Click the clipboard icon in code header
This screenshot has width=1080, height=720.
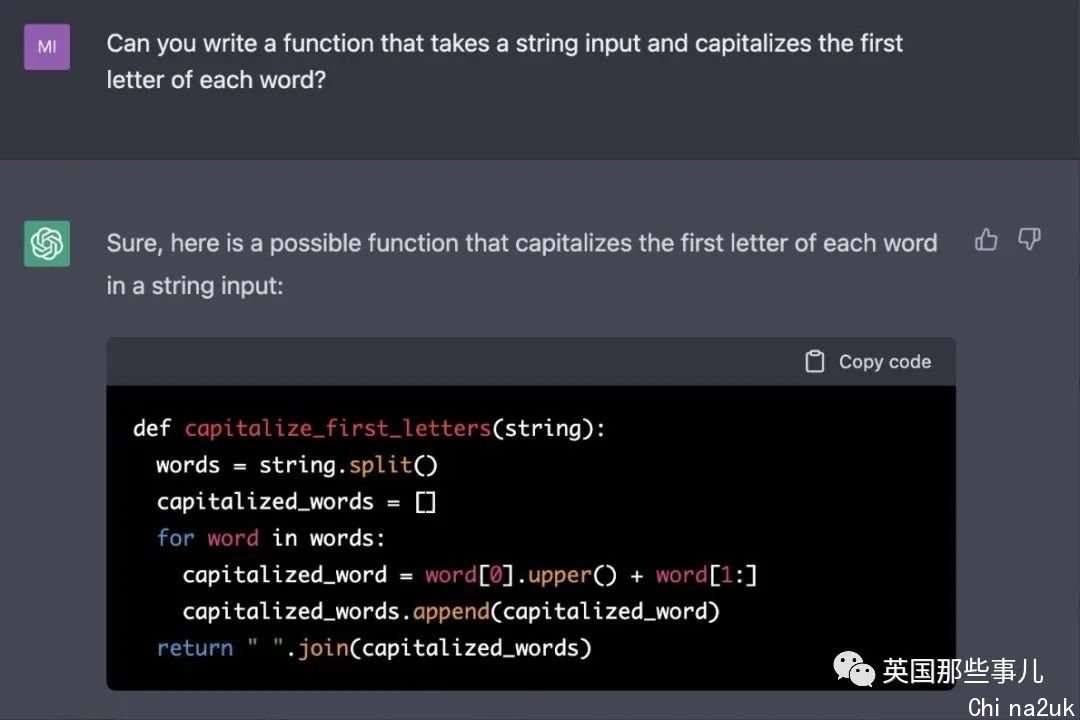(815, 362)
